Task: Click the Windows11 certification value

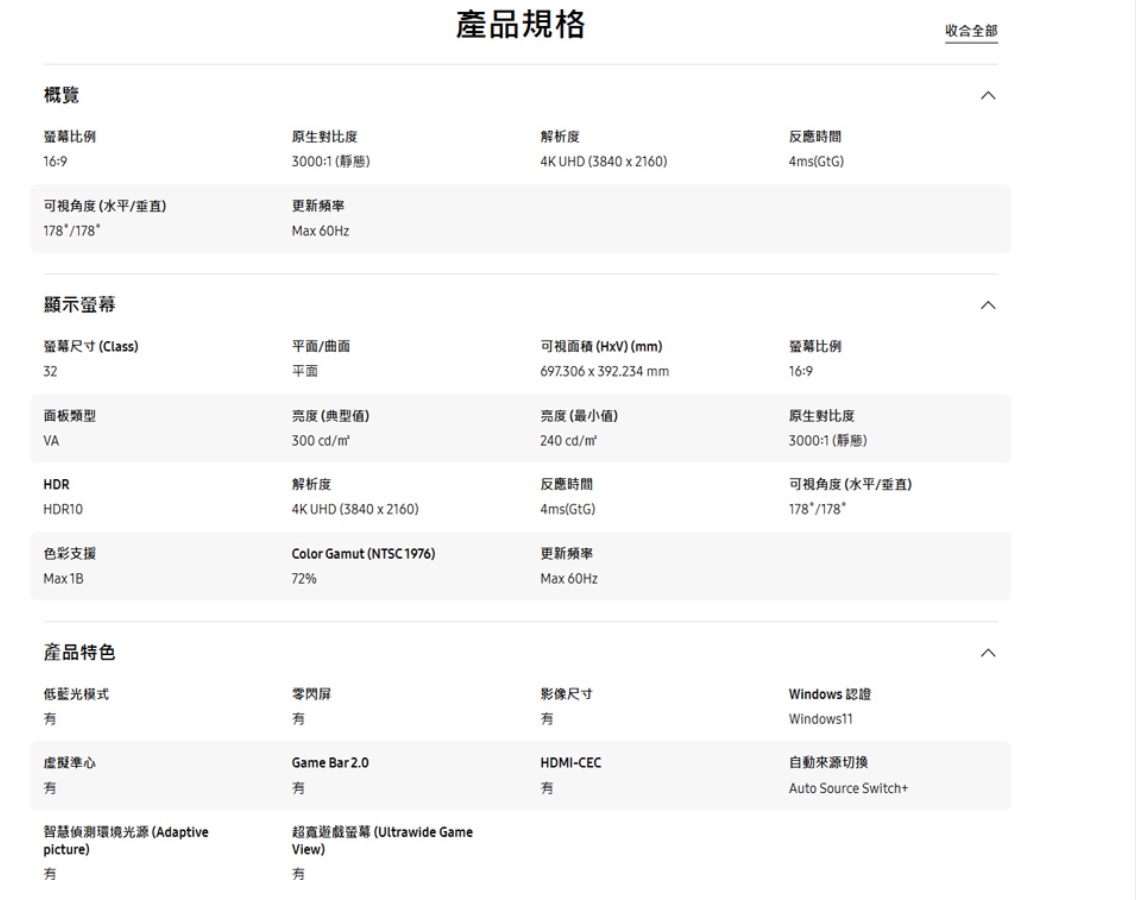Action: (821, 719)
